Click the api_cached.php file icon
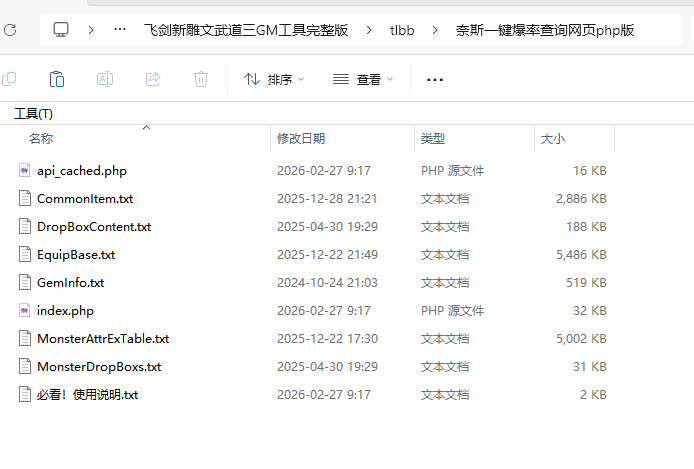Viewport: 694px width, 469px height. tap(25, 171)
